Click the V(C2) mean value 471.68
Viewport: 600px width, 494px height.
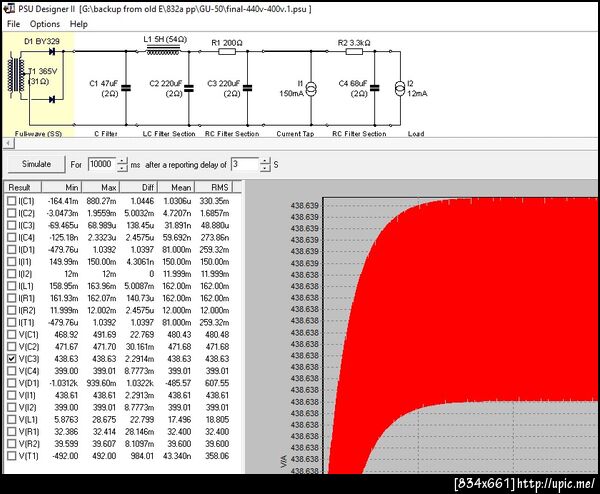tap(179, 347)
